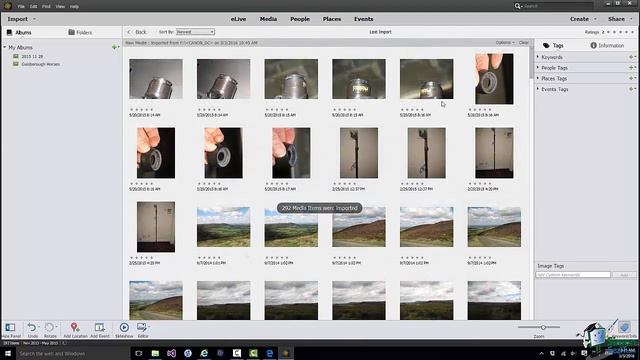The width and height of the screenshot is (640, 360).
Task: Expand the Keywords section
Action: pyautogui.click(x=538, y=57)
